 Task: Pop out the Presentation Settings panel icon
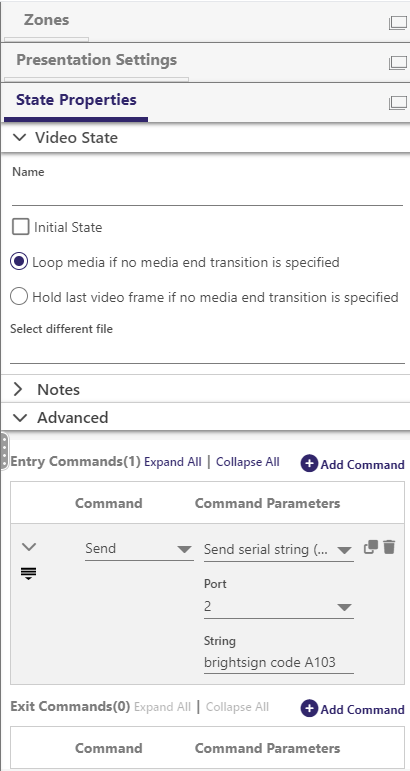pyautogui.click(x=398, y=62)
